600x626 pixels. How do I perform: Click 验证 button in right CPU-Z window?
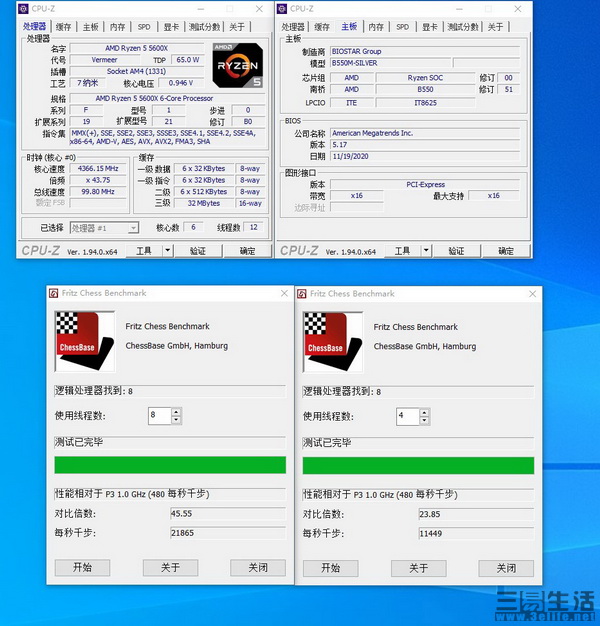456,251
